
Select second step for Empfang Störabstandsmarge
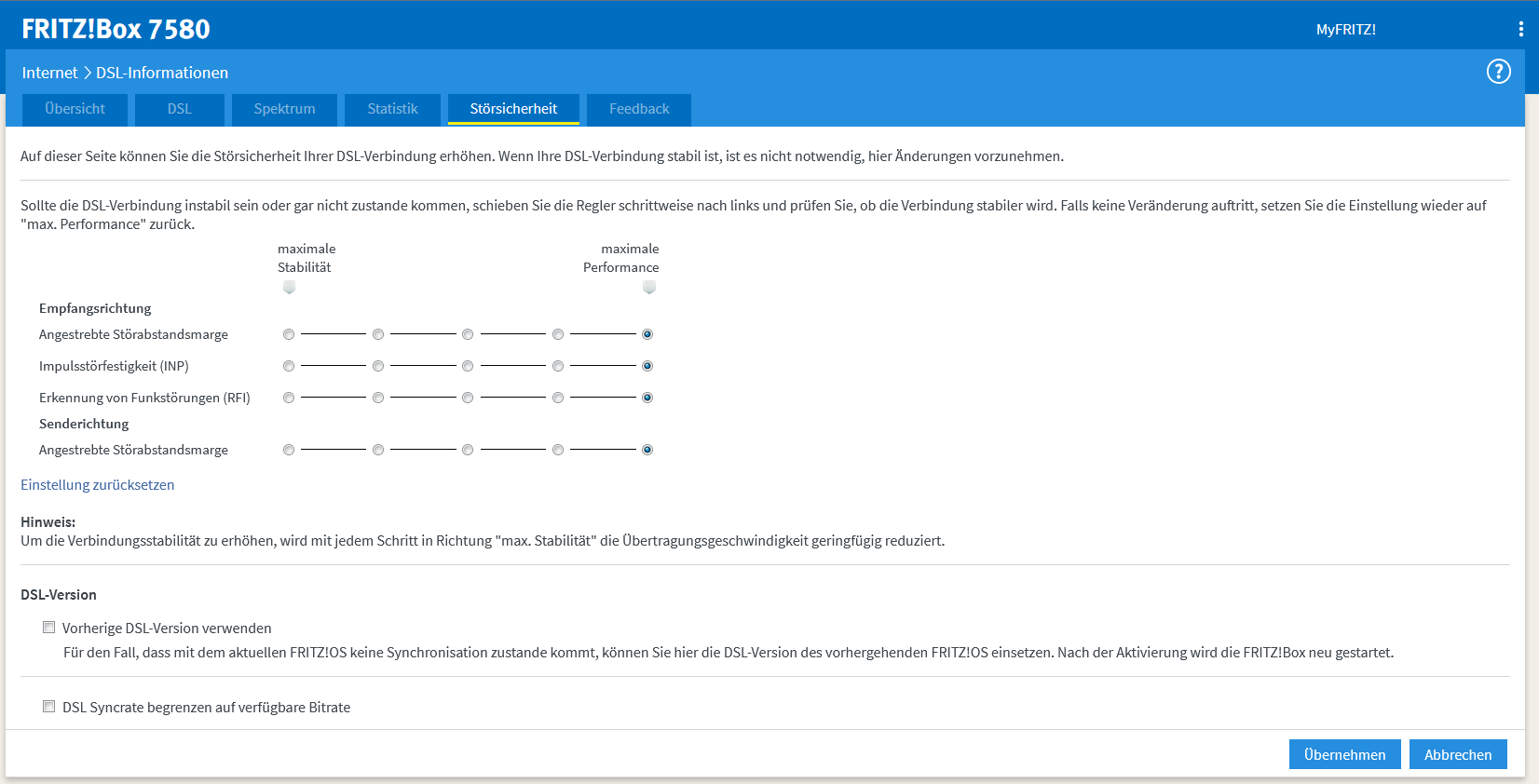pyautogui.click(x=378, y=334)
